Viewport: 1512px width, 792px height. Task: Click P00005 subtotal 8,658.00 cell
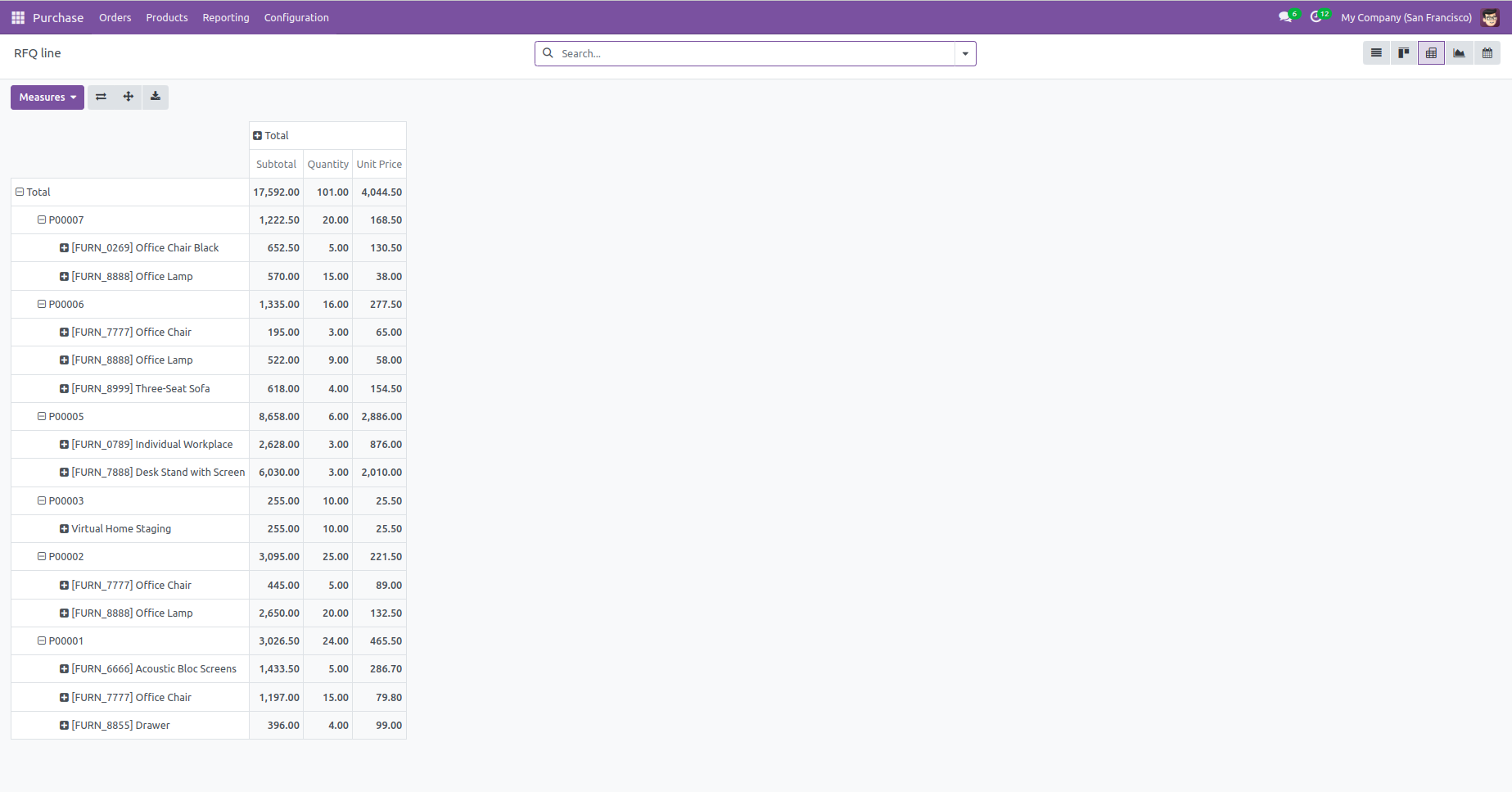point(276,416)
